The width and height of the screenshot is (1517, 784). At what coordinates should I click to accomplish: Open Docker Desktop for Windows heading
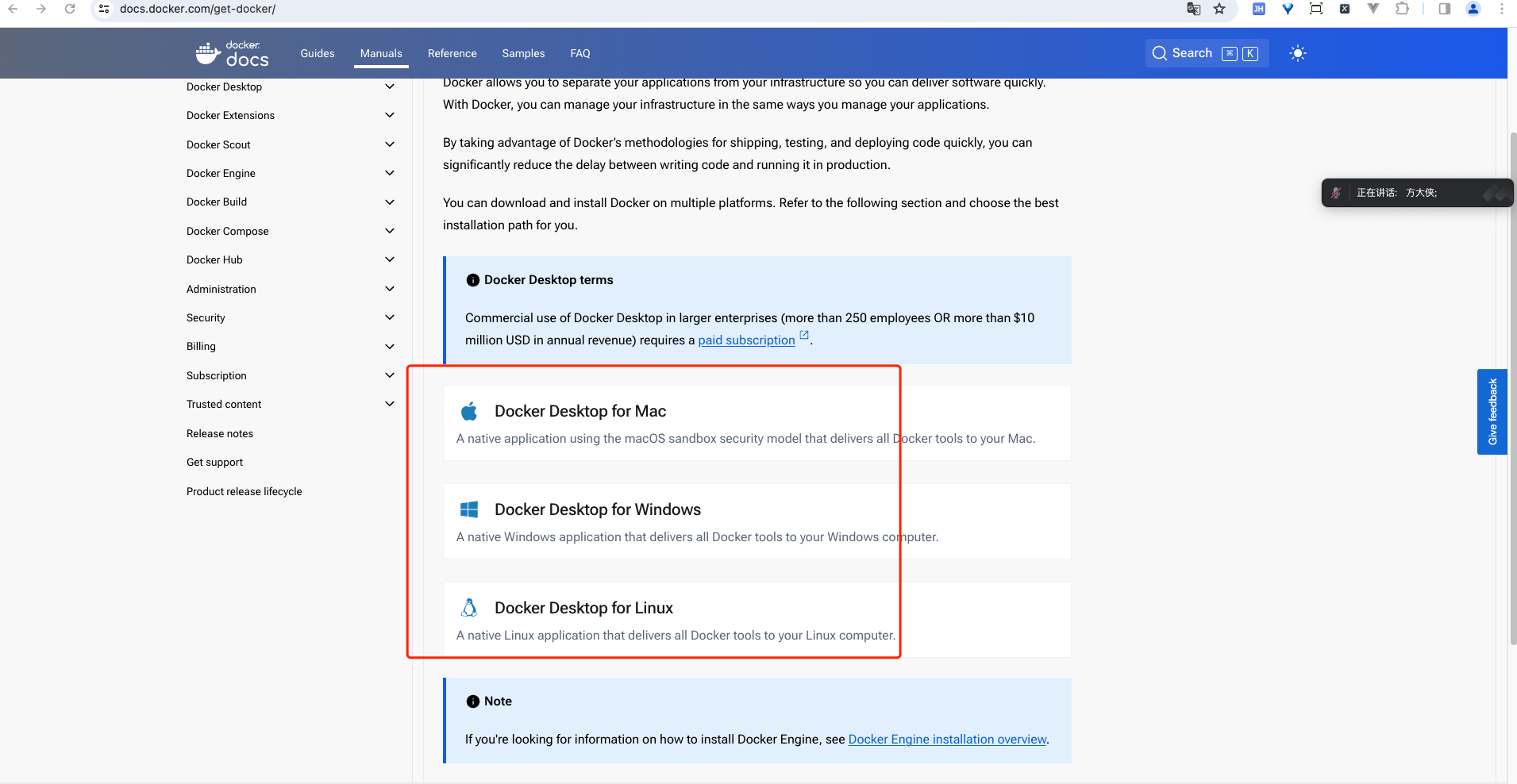(x=598, y=509)
